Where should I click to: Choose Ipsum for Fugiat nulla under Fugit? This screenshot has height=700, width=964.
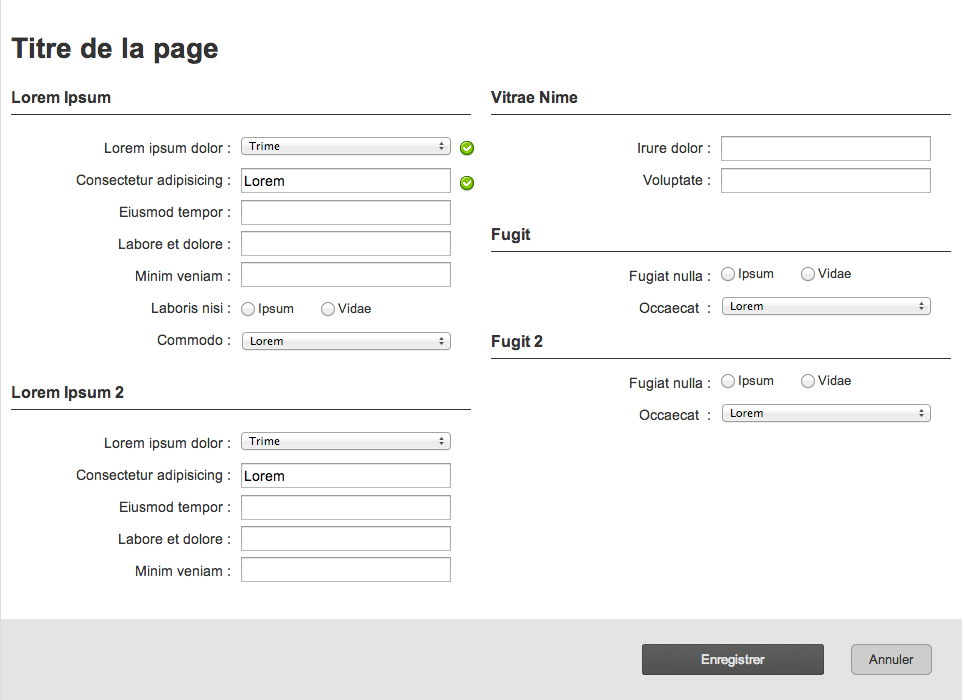(728, 273)
